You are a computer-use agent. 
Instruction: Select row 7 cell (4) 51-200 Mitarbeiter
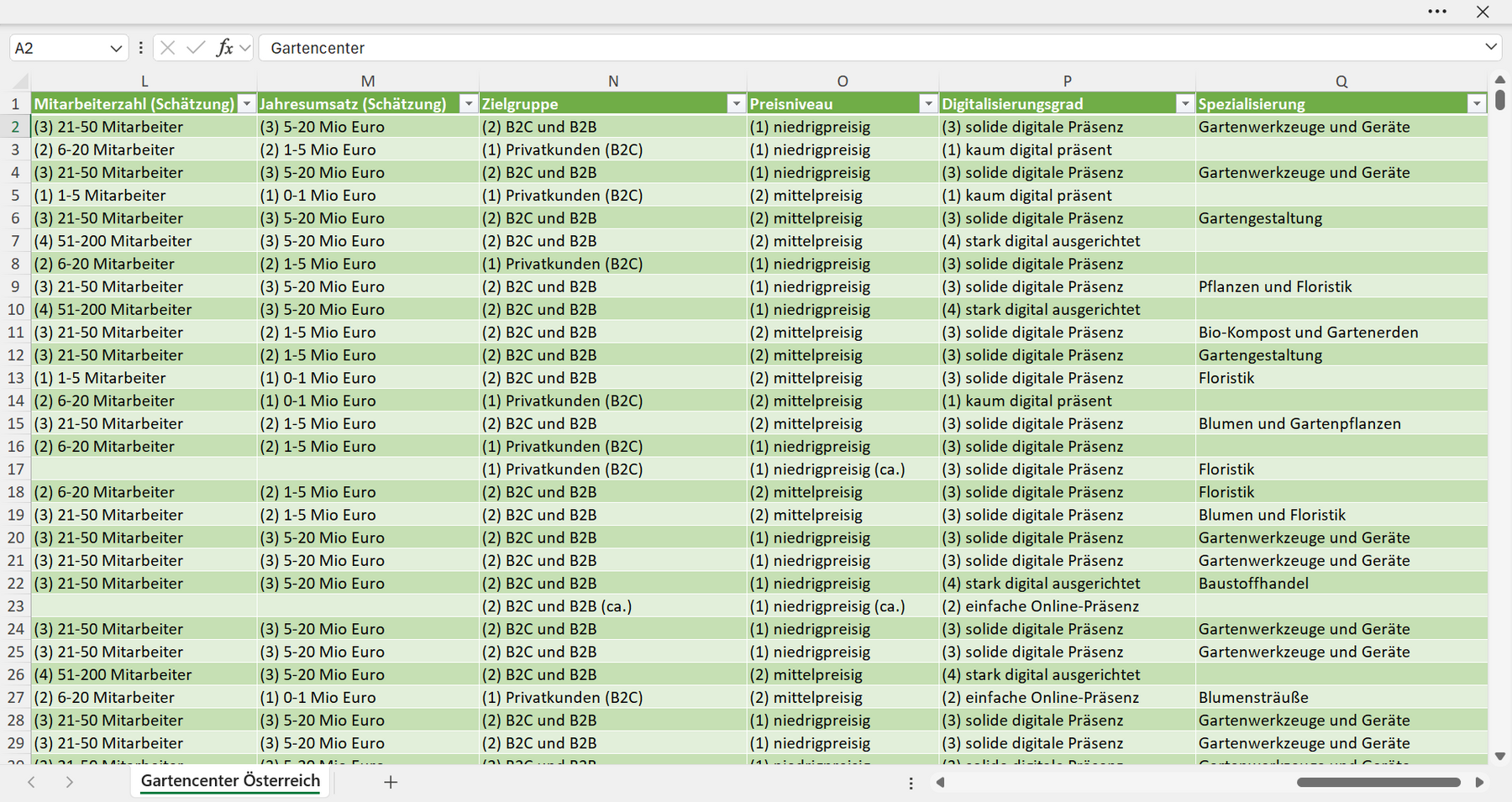coord(144,241)
